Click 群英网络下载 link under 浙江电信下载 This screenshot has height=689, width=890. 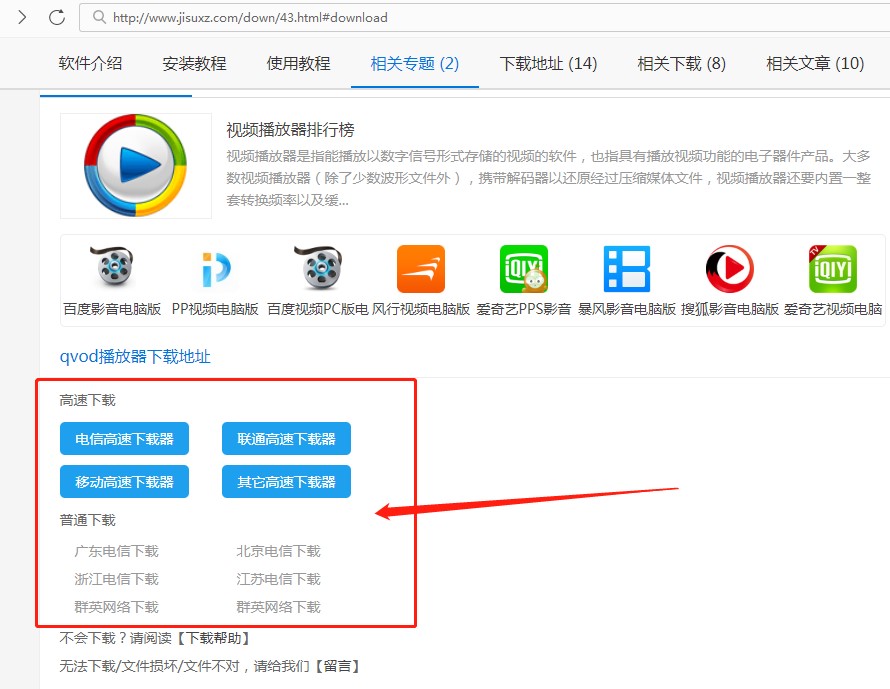(x=116, y=607)
